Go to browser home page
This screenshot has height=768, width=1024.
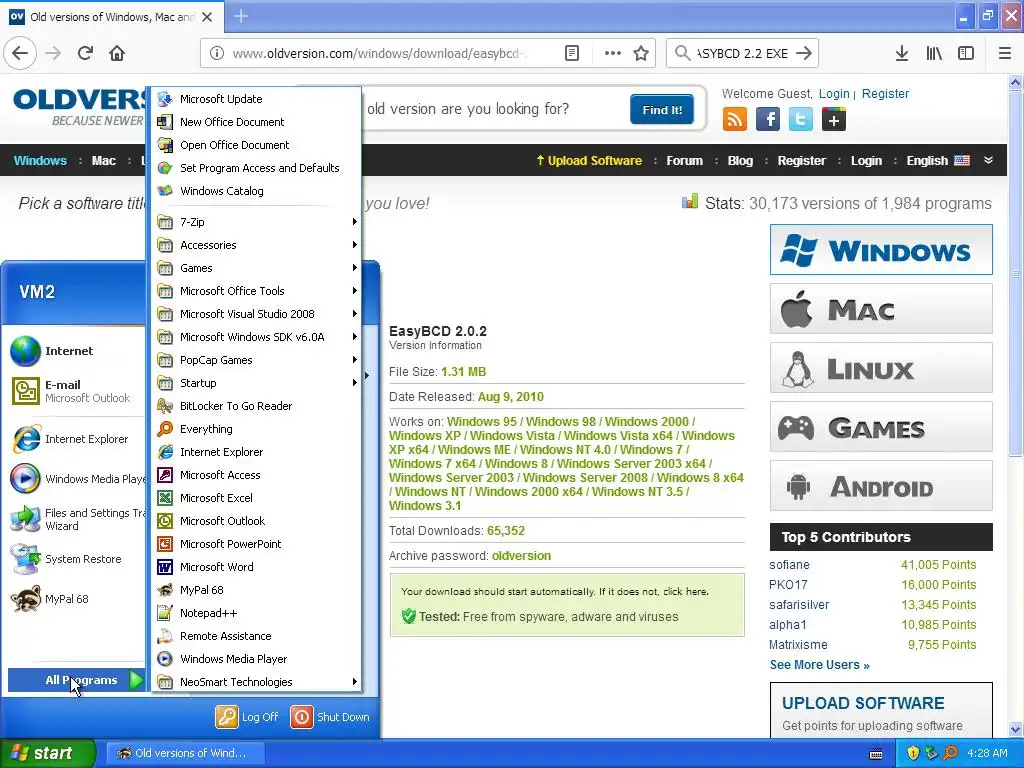coord(117,53)
